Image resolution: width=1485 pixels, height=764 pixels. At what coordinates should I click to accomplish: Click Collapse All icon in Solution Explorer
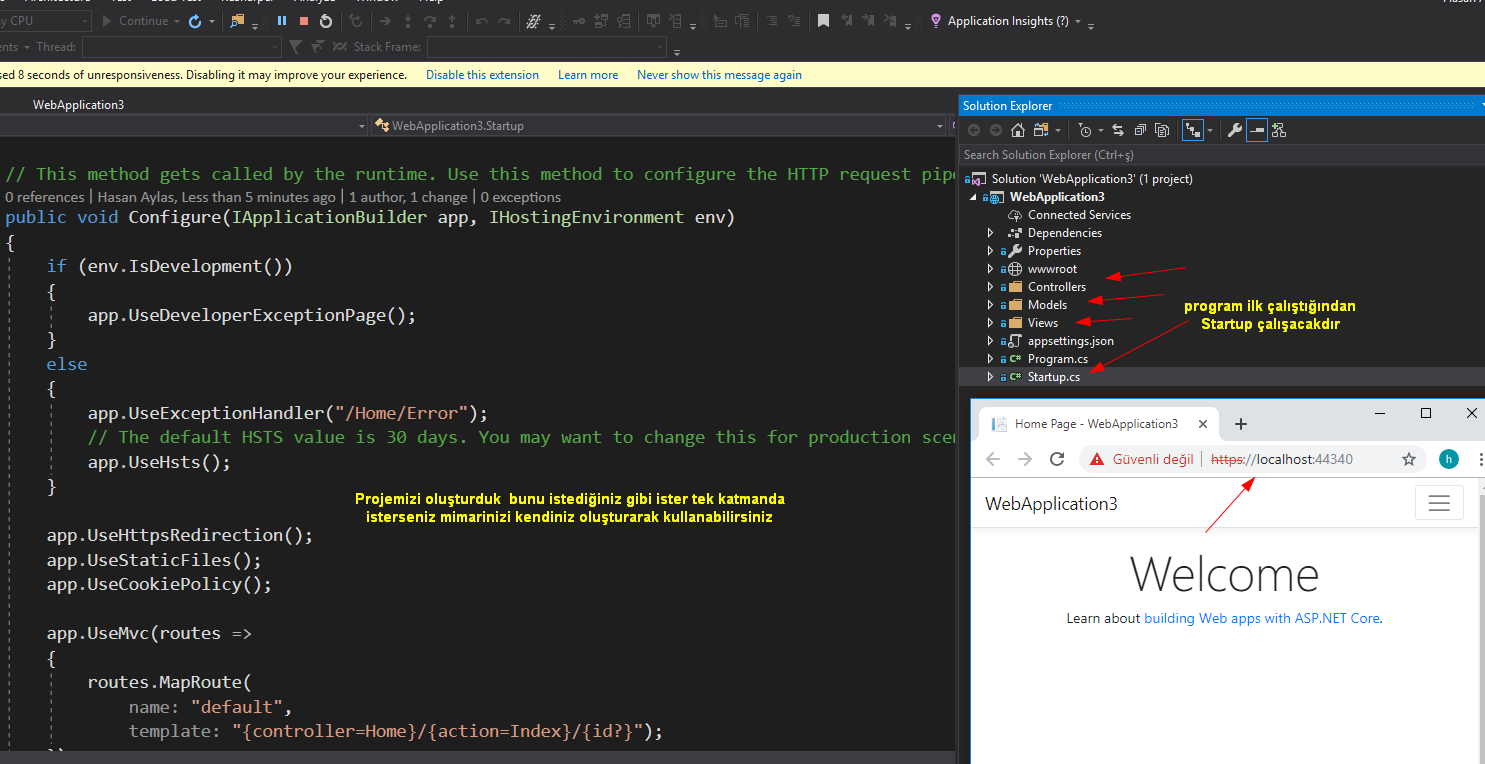pyautogui.click(x=1140, y=130)
